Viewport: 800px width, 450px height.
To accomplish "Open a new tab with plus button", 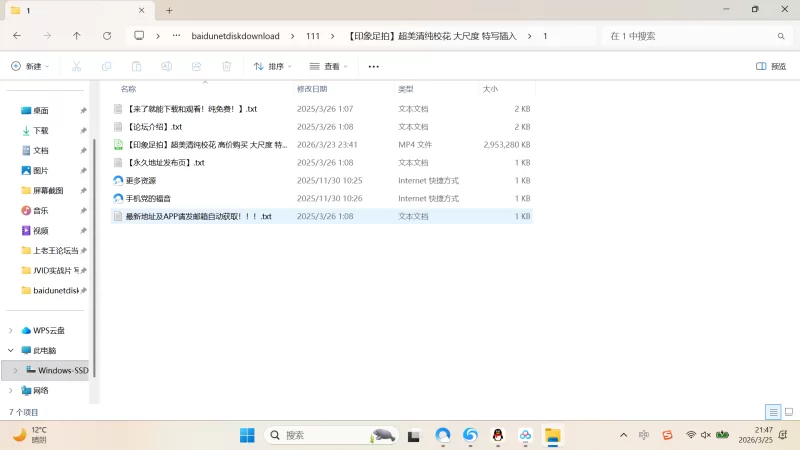I will click(x=169, y=10).
